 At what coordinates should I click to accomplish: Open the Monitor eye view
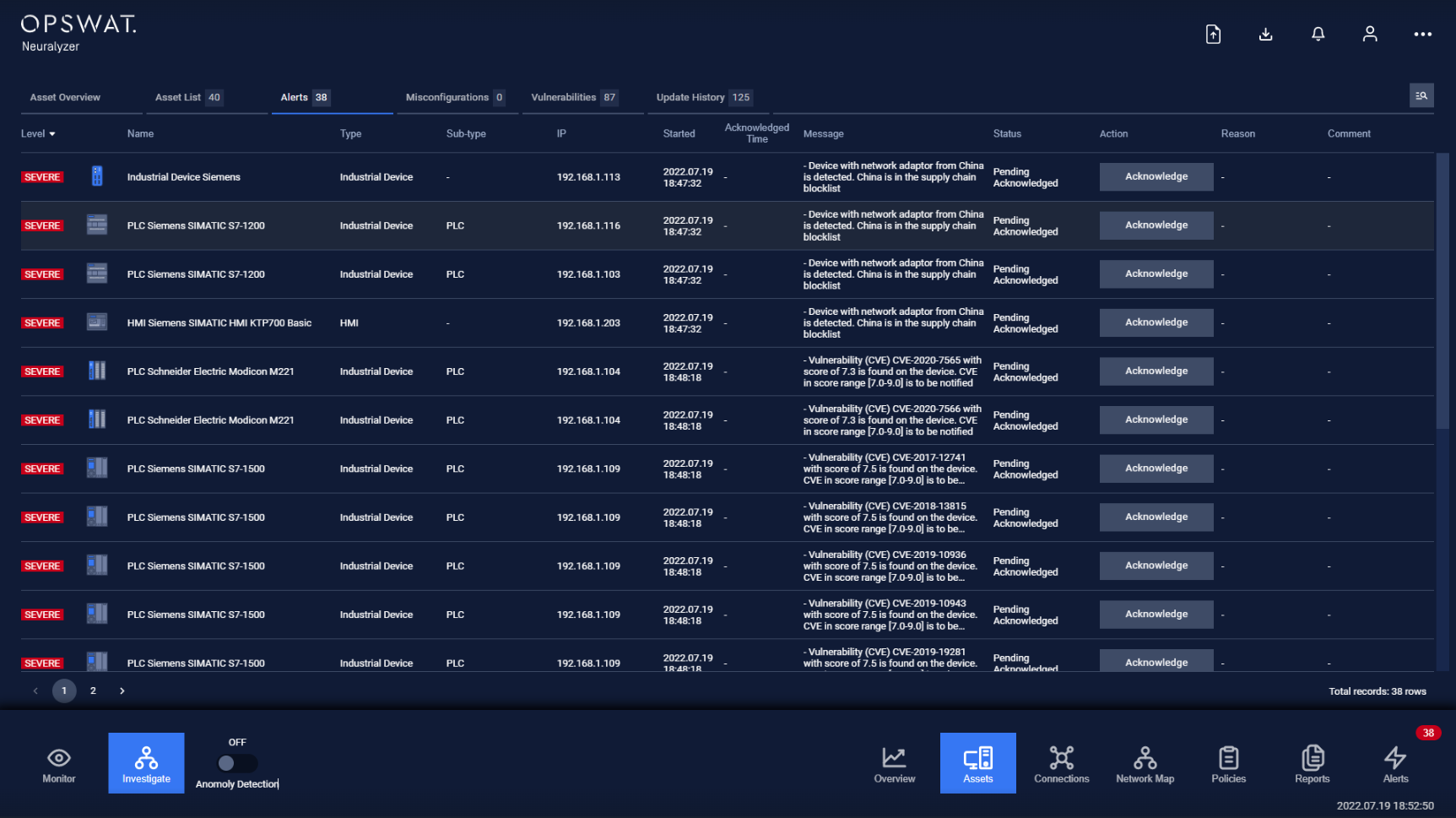coord(59,763)
